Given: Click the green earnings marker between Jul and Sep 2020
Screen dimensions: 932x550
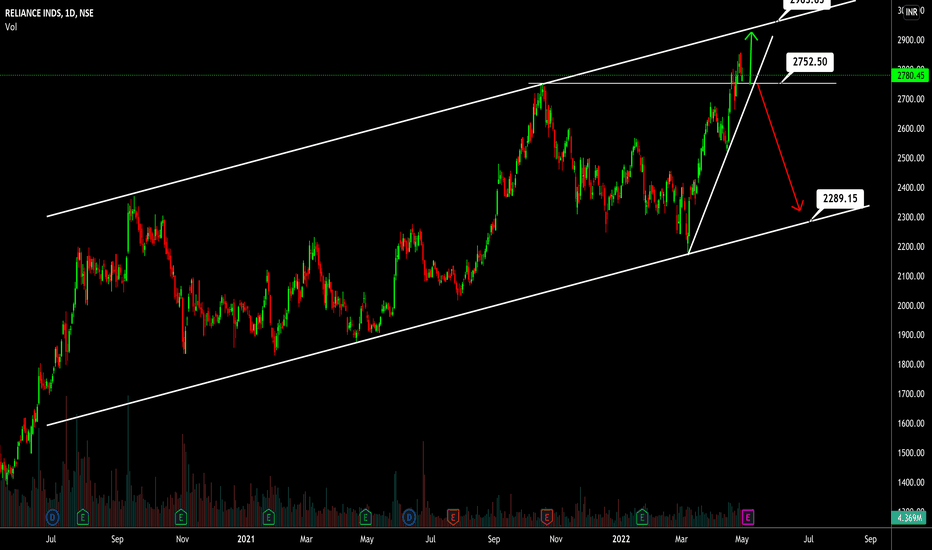Looking at the screenshot, I should point(83,517).
